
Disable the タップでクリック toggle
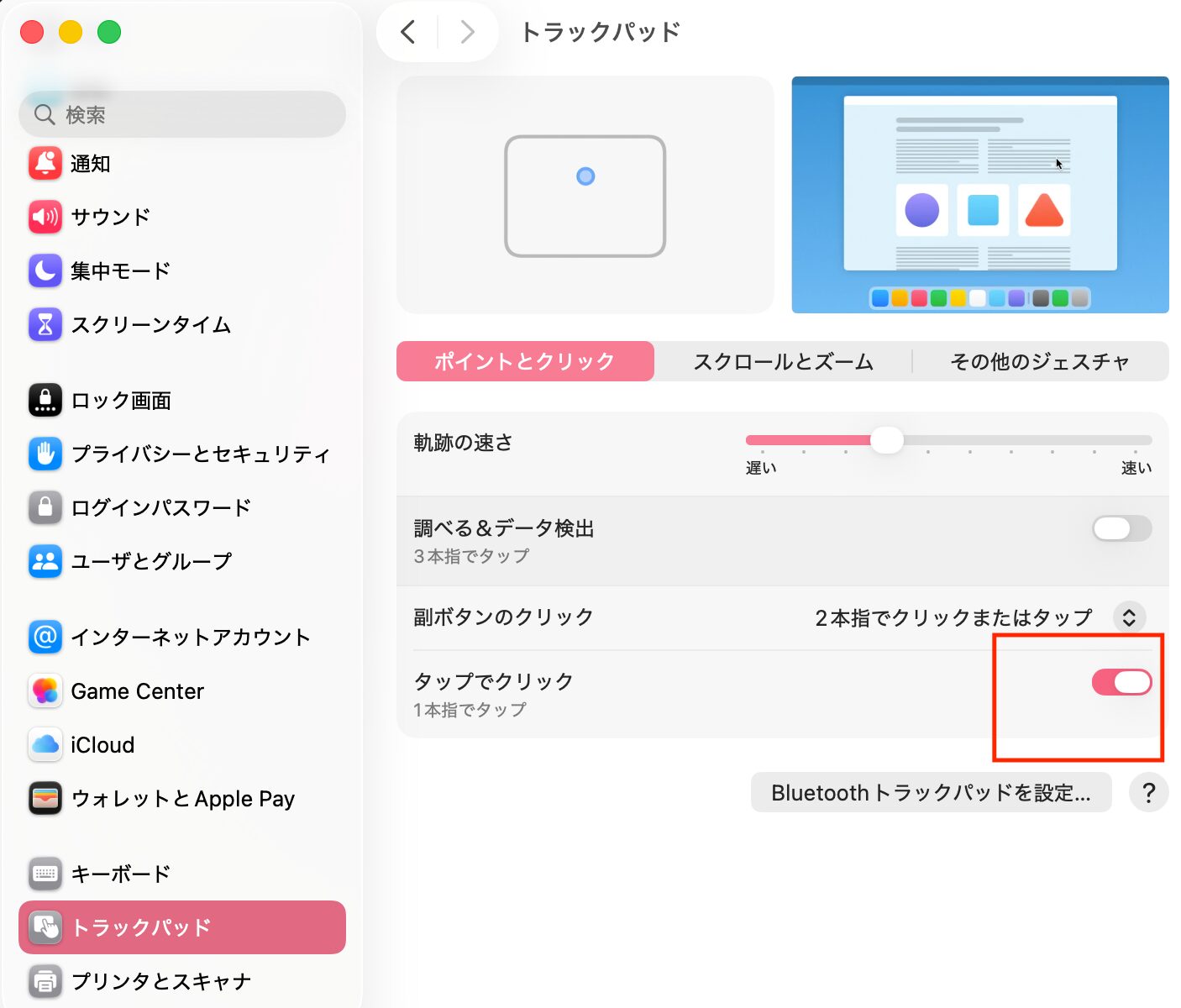1121,682
